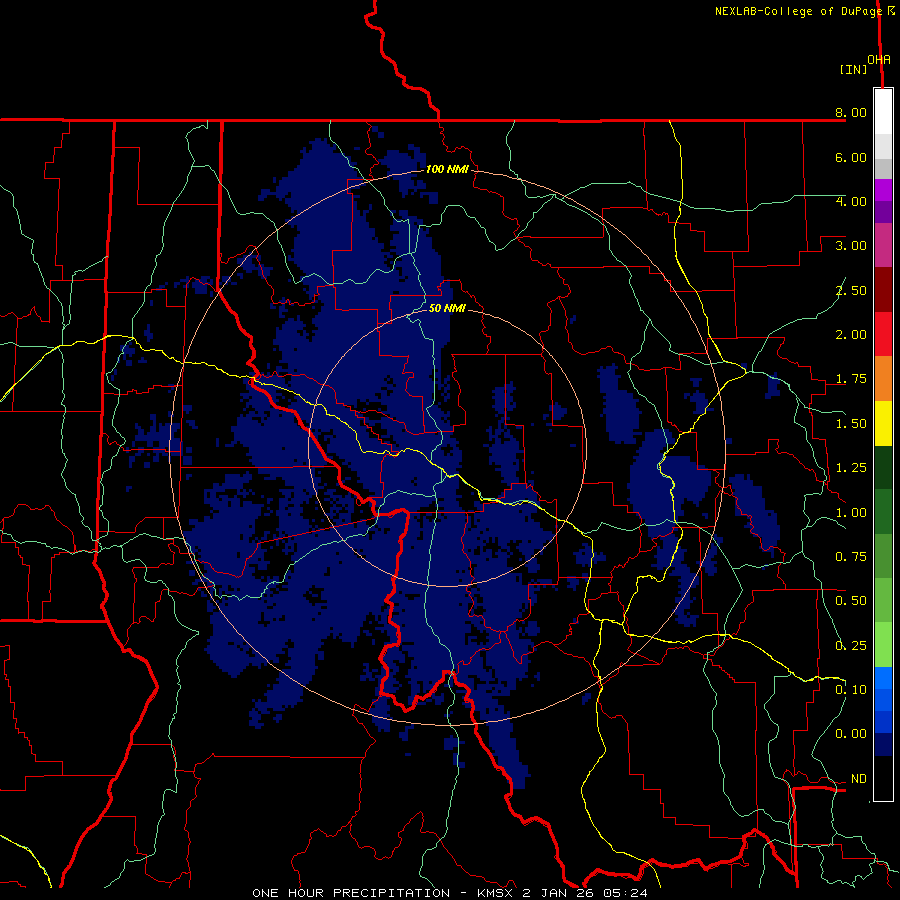Click the 0.10 scale value
The height and width of the screenshot is (900, 900).
pos(851,690)
